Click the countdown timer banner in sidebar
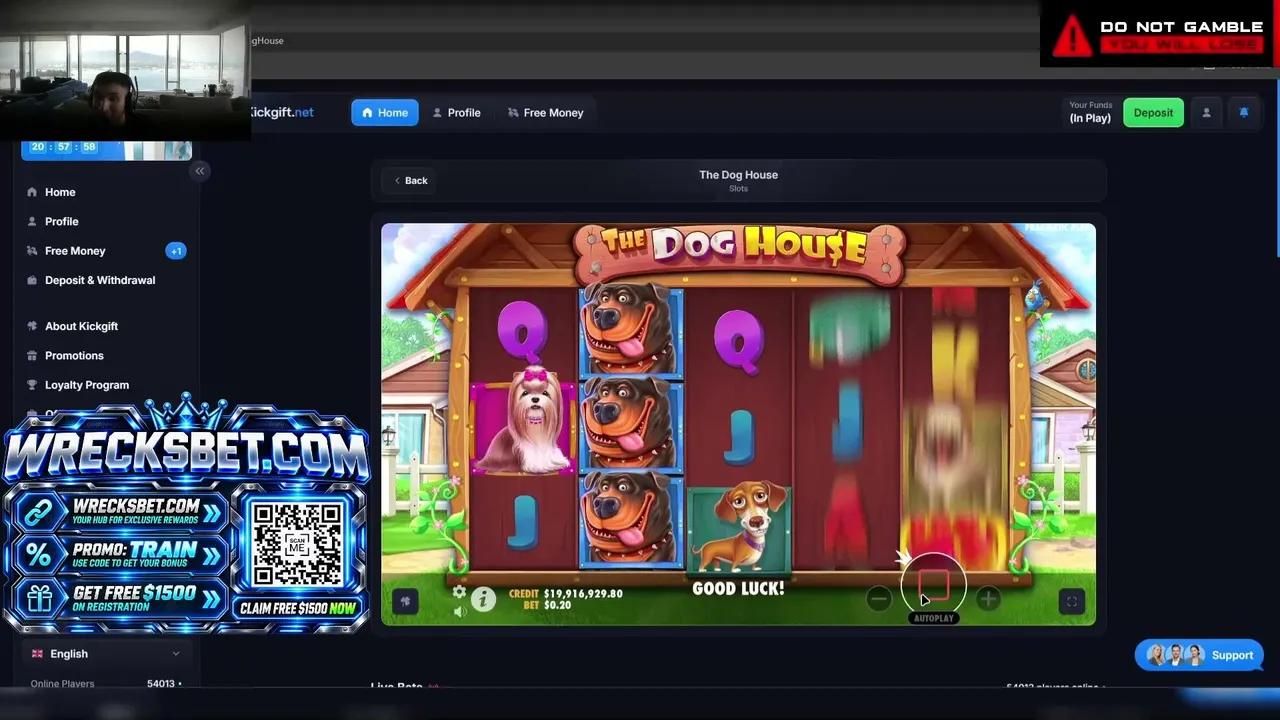The width and height of the screenshot is (1280, 720). click(106, 148)
